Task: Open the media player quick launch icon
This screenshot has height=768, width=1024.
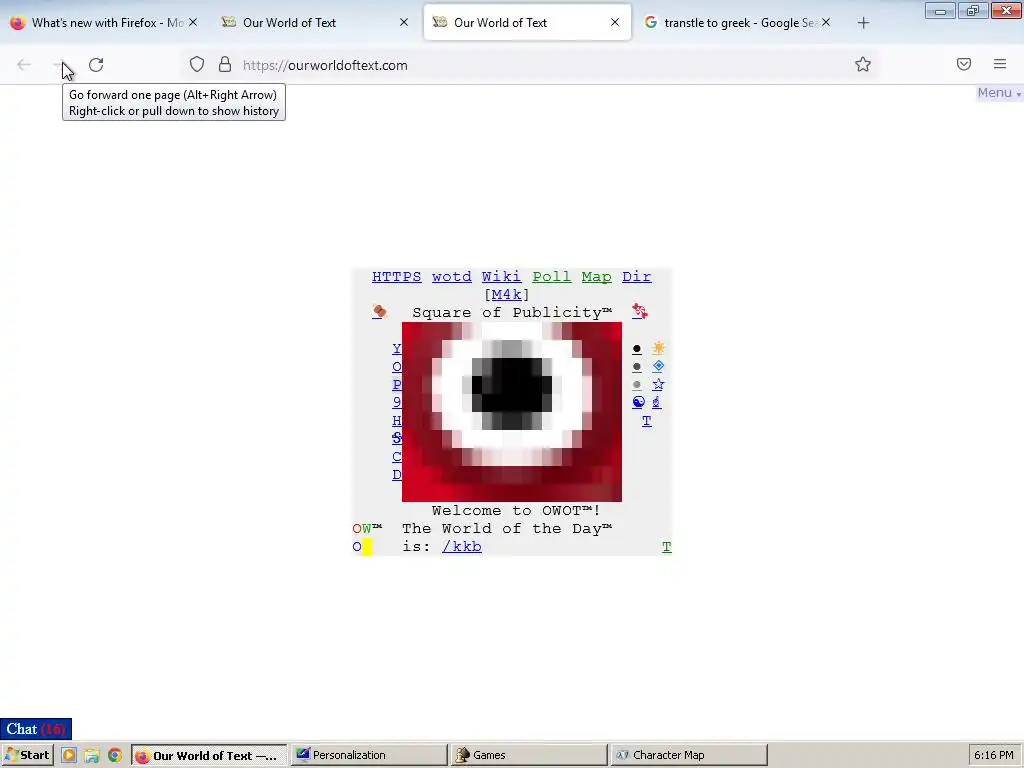Action: [69, 756]
